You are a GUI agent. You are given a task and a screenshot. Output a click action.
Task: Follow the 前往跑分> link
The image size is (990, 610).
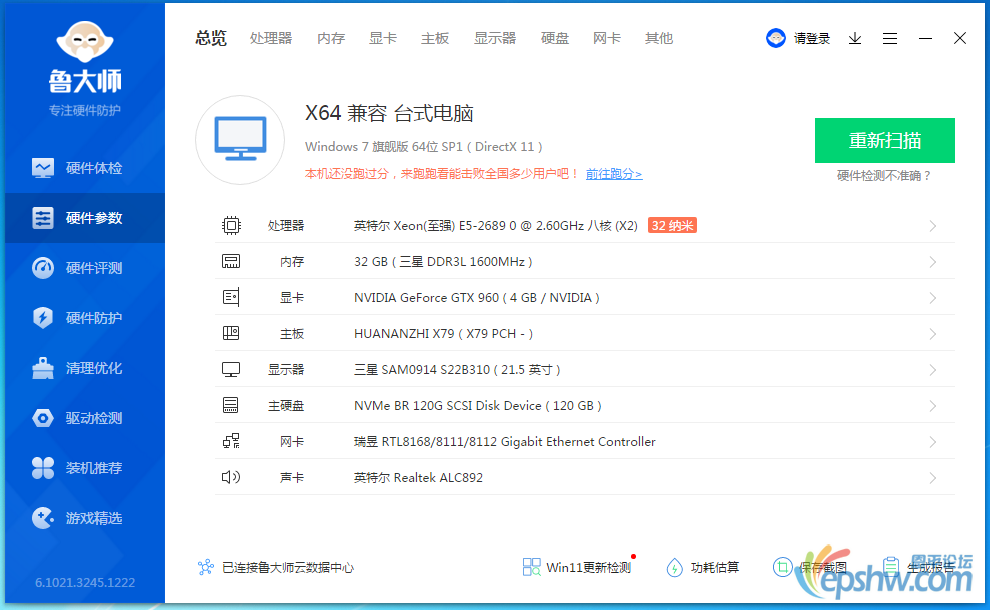pyautogui.click(x=614, y=174)
